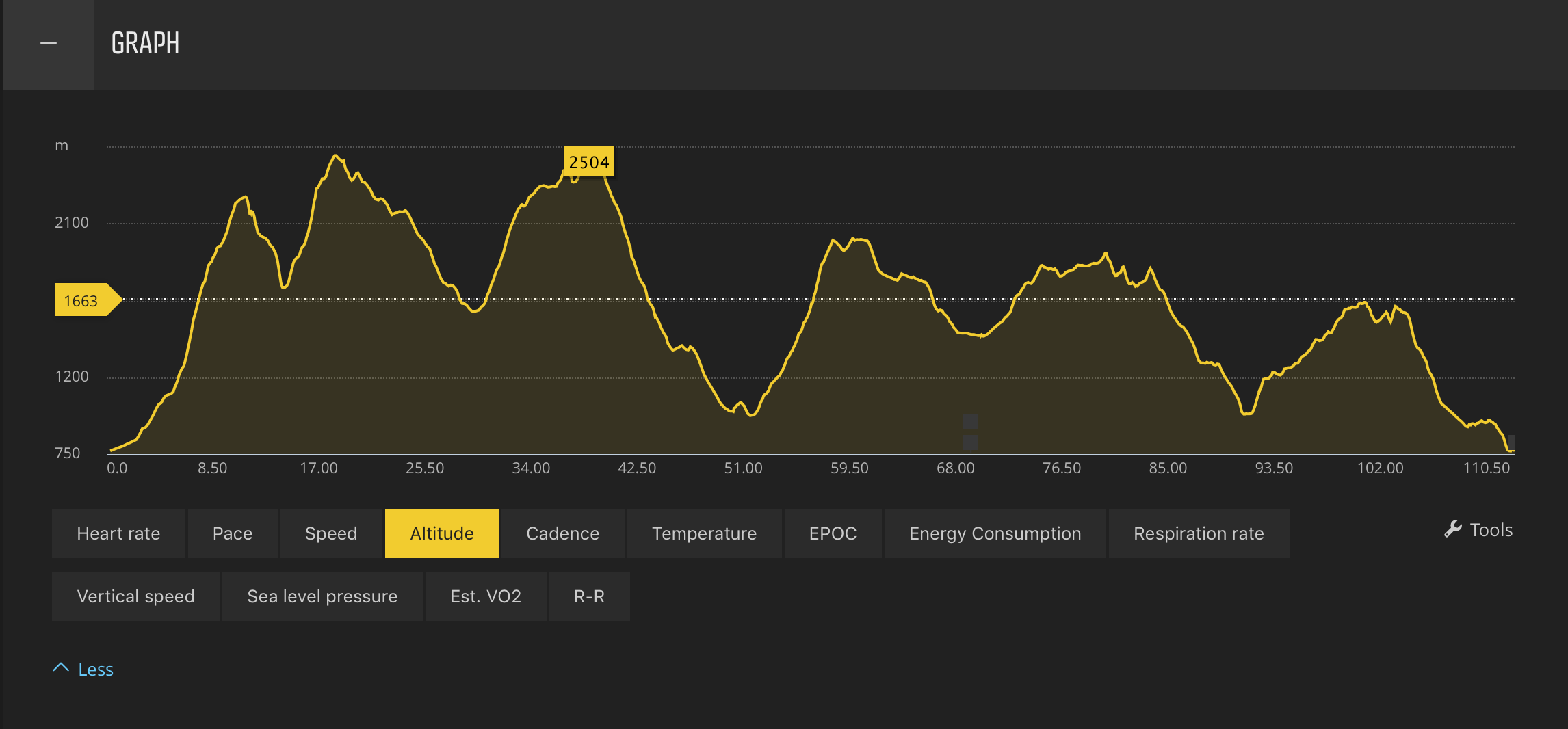Screen dimensions: 1568x729
Task: Collapse graph options with Less chevron
Action: click(83, 669)
